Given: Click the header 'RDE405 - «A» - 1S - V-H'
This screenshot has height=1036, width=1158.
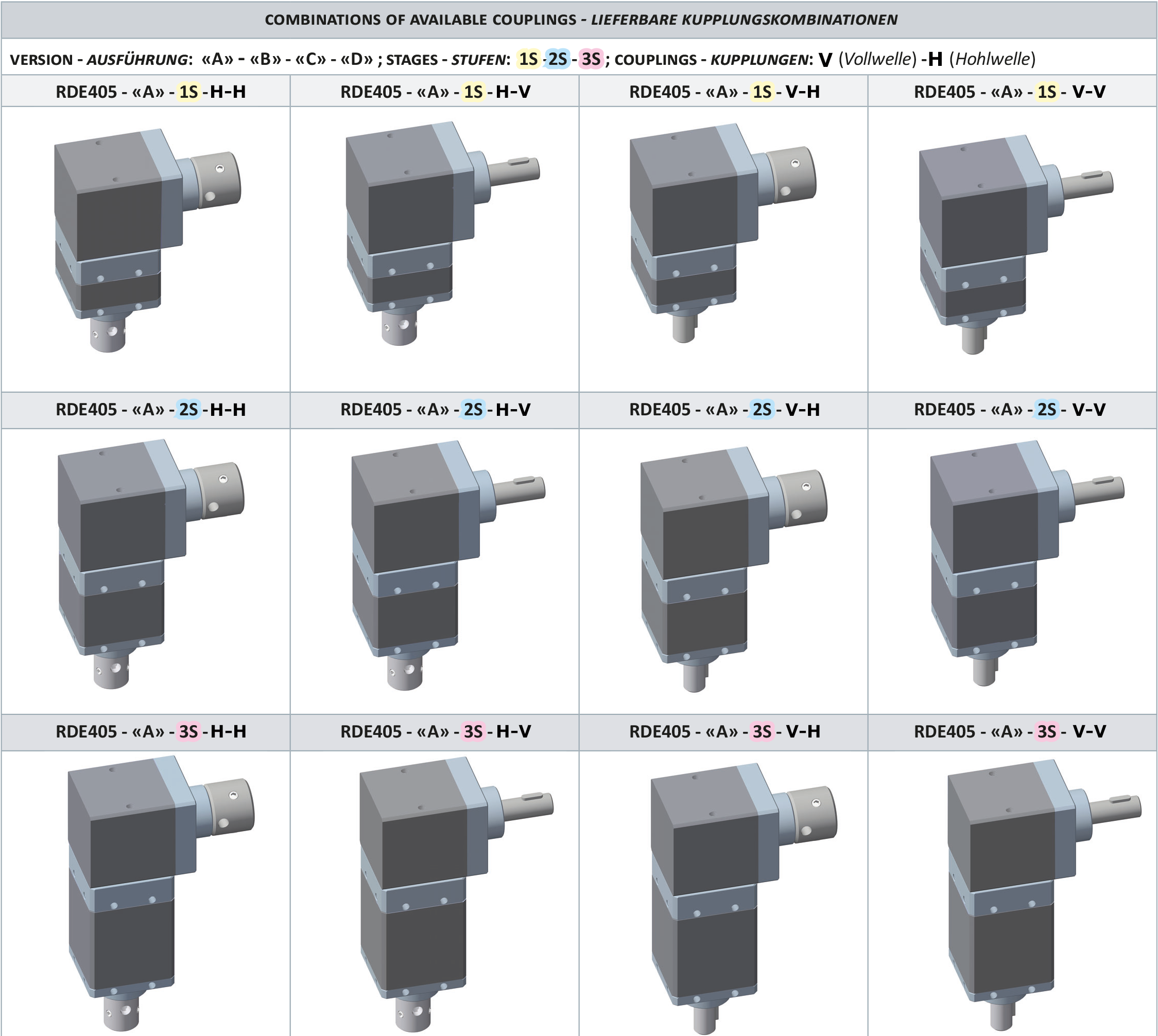Looking at the screenshot, I should click(x=724, y=92).
